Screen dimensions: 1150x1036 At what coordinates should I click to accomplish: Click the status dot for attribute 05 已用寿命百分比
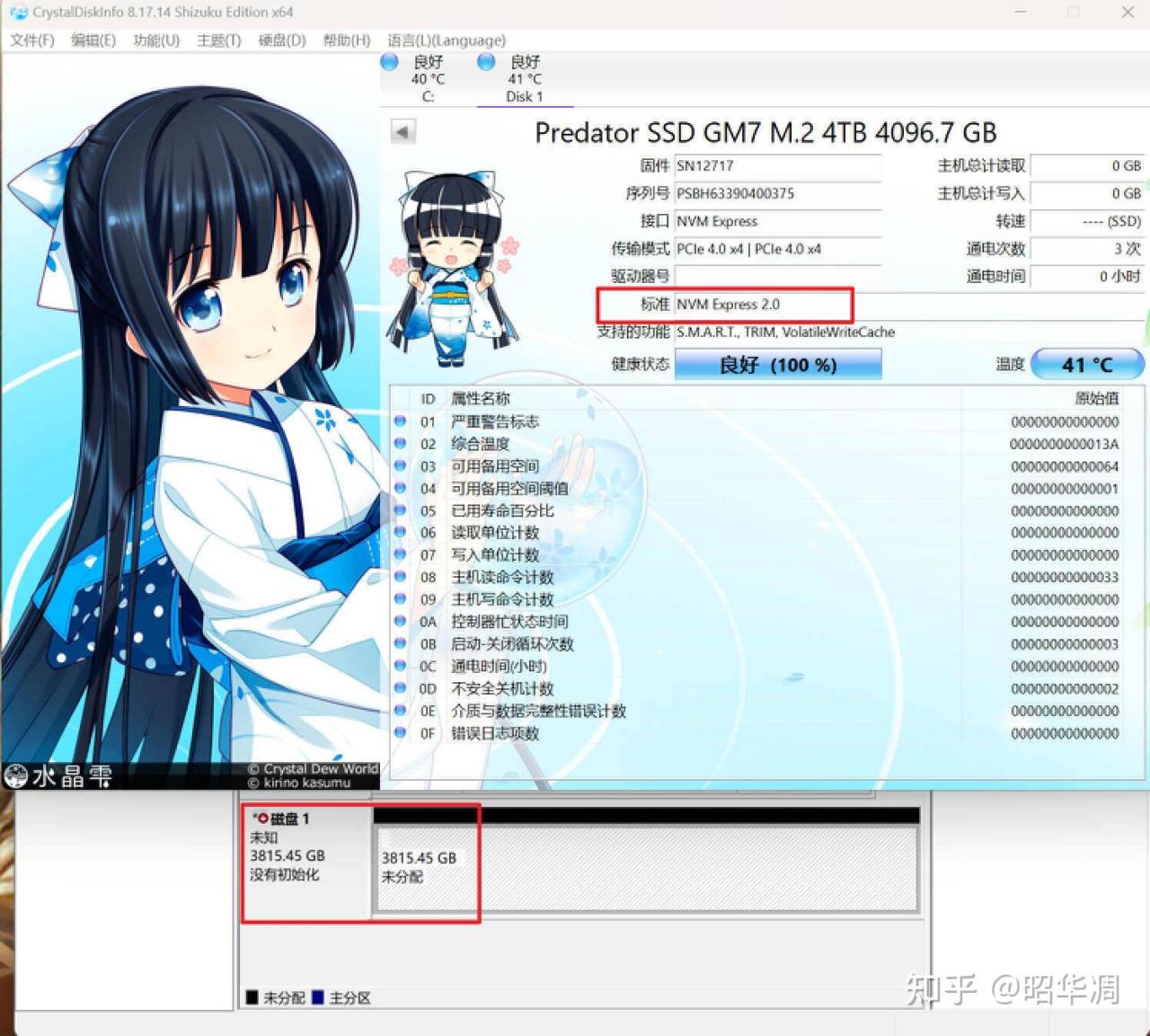[x=400, y=510]
